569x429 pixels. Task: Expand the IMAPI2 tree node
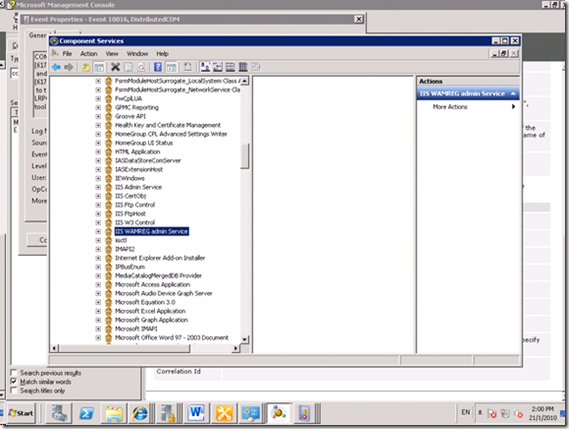point(98,249)
